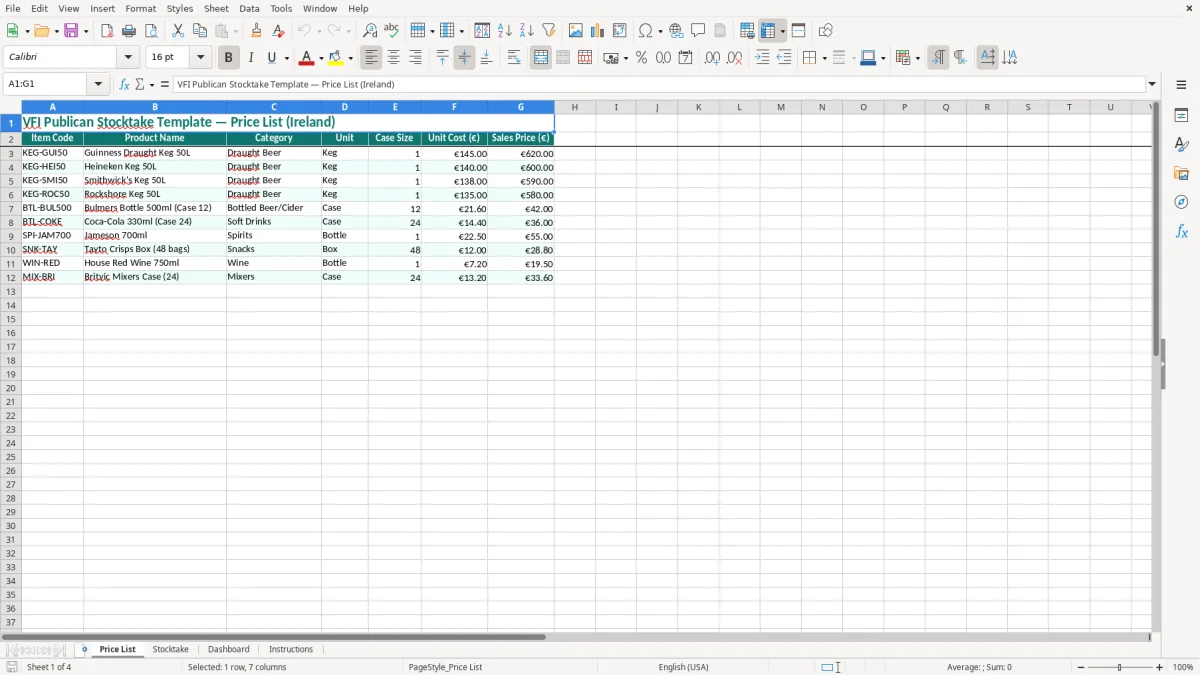1200x675 pixels.
Task: Open sidebar Properties panel
Action: (1181, 116)
